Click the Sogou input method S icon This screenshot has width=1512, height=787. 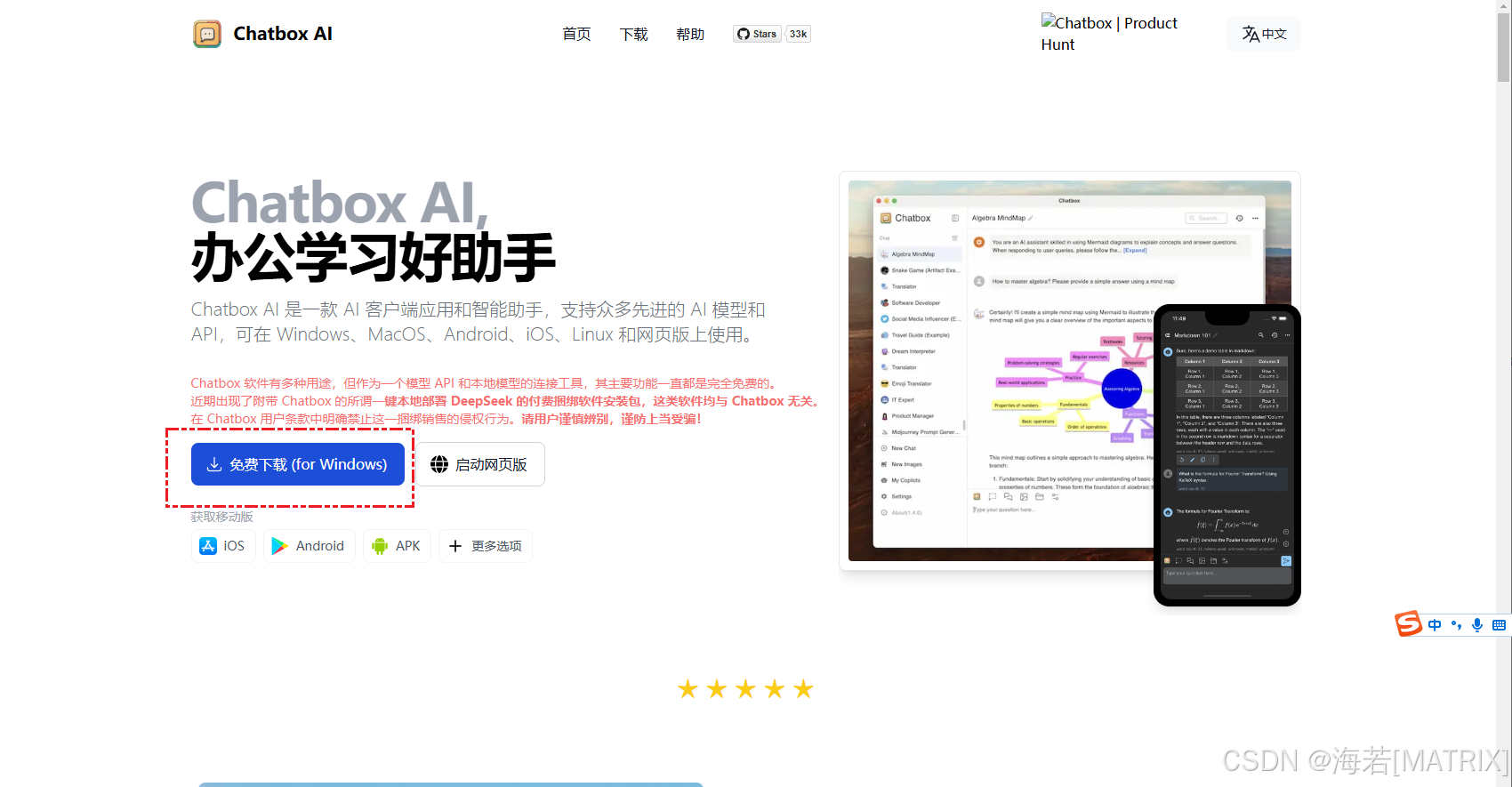pos(1408,624)
